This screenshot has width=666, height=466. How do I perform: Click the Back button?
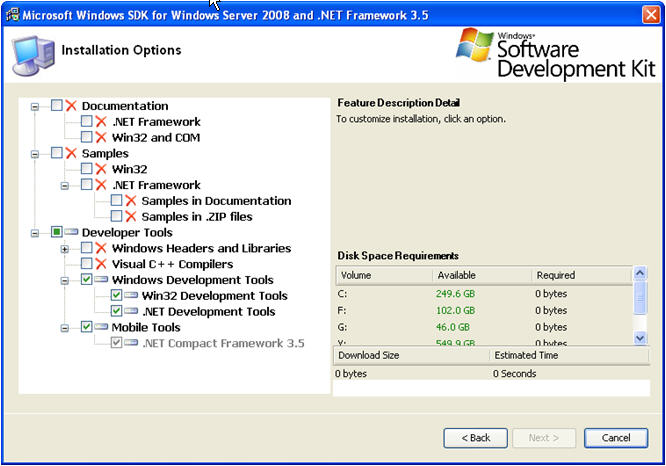coord(475,438)
